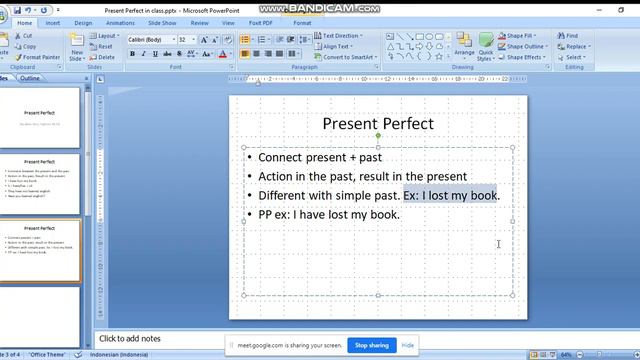The width and height of the screenshot is (640, 360).
Task: Click the Undo icon in quick access toolbar
Action: click(28, 10)
